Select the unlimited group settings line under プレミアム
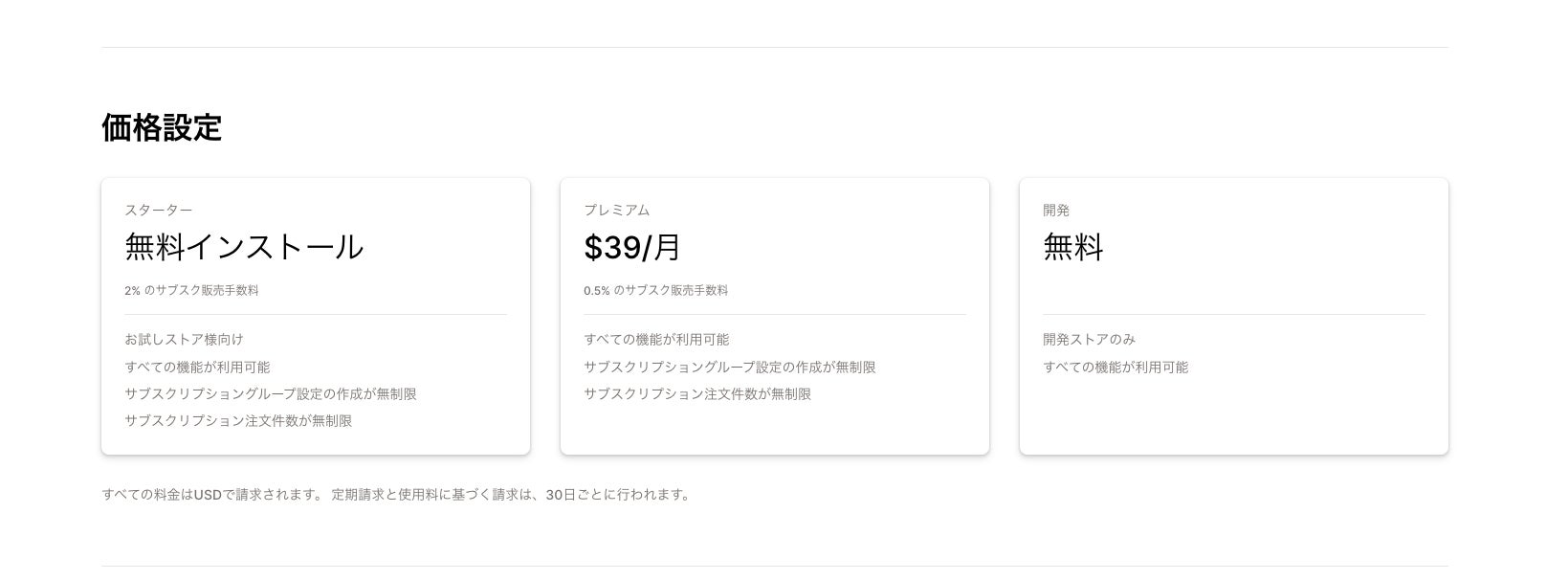 pyautogui.click(x=729, y=368)
